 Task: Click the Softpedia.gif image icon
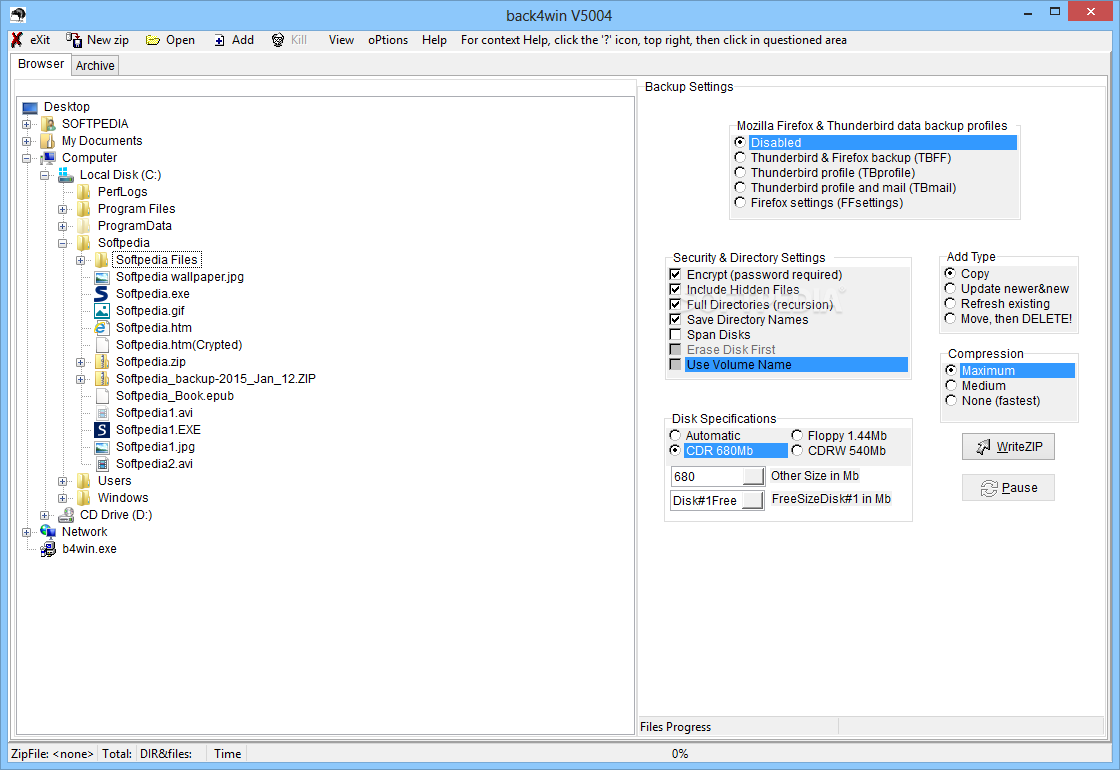(x=102, y=311)
